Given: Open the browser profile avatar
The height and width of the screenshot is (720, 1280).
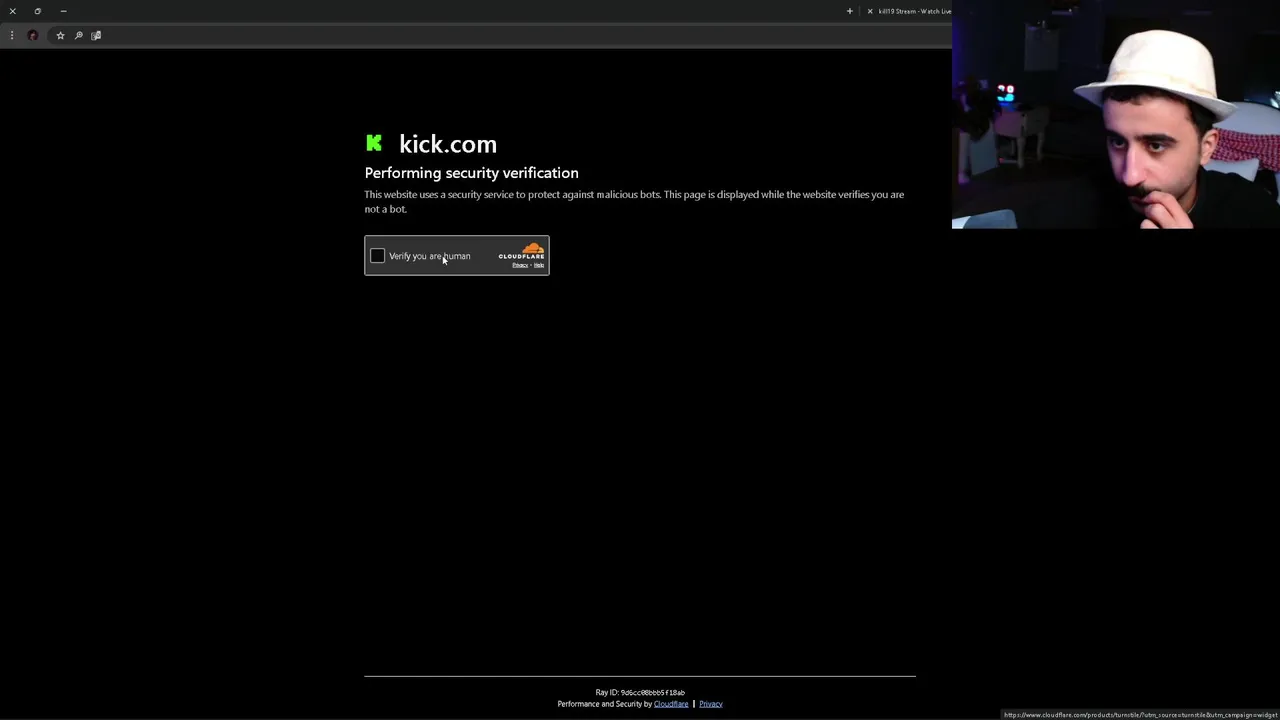Looking at the screenshot, I should click(x=33, y=35).
